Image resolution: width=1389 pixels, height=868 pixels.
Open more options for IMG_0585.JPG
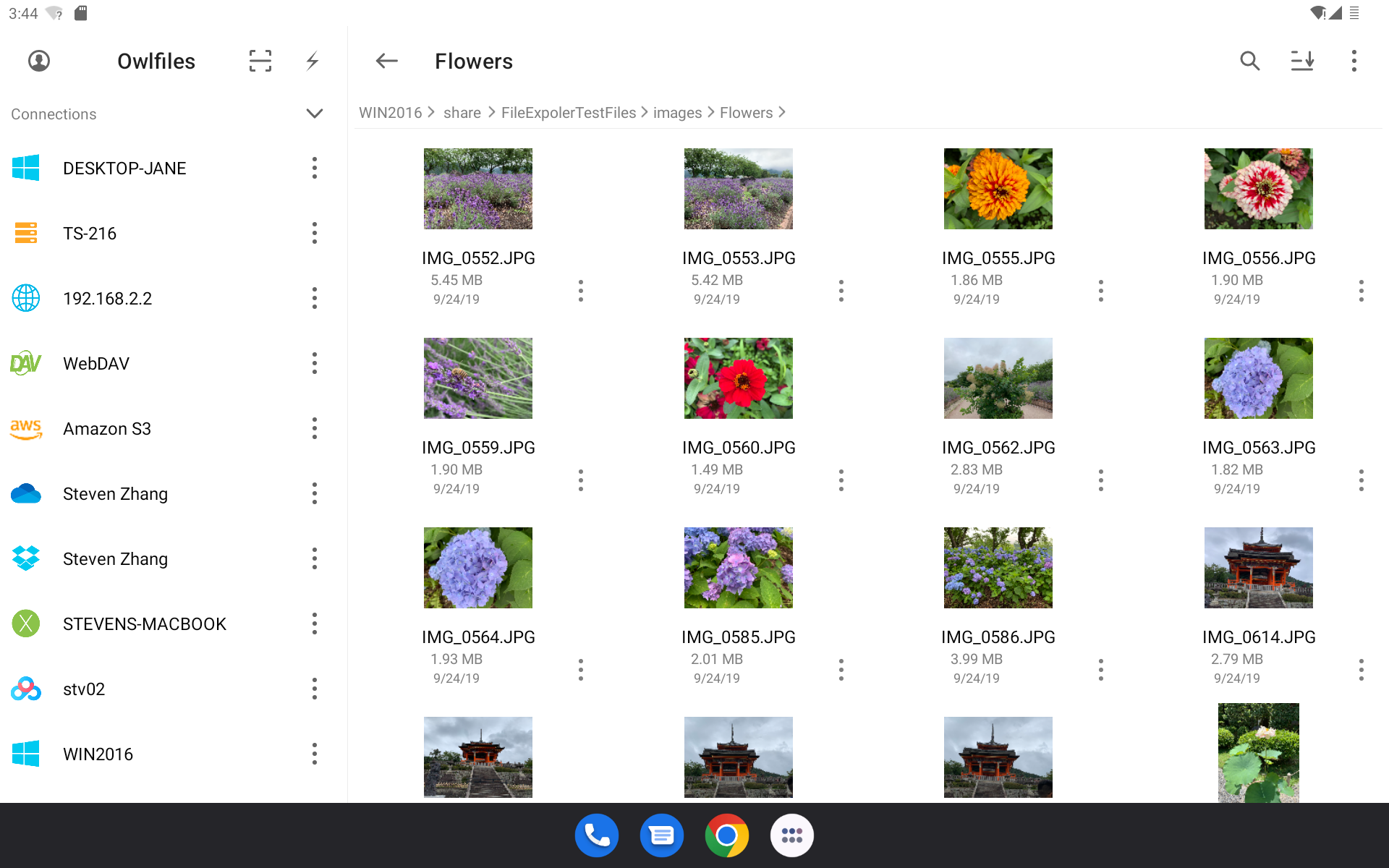pos(841,670)
